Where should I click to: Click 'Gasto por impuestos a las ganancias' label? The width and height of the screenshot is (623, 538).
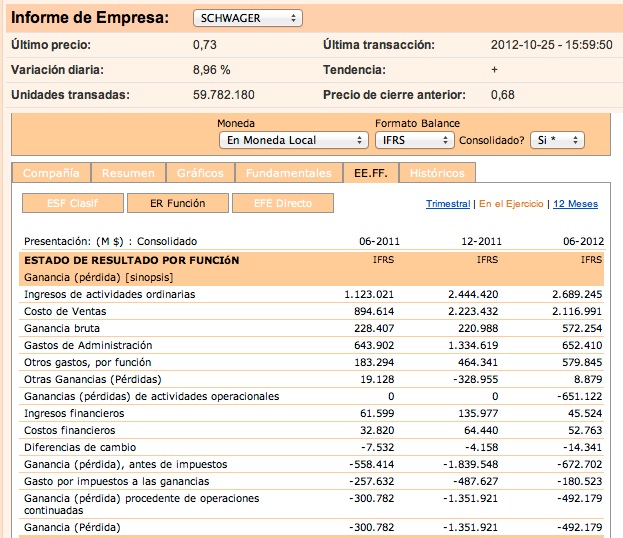click(116, 482)
